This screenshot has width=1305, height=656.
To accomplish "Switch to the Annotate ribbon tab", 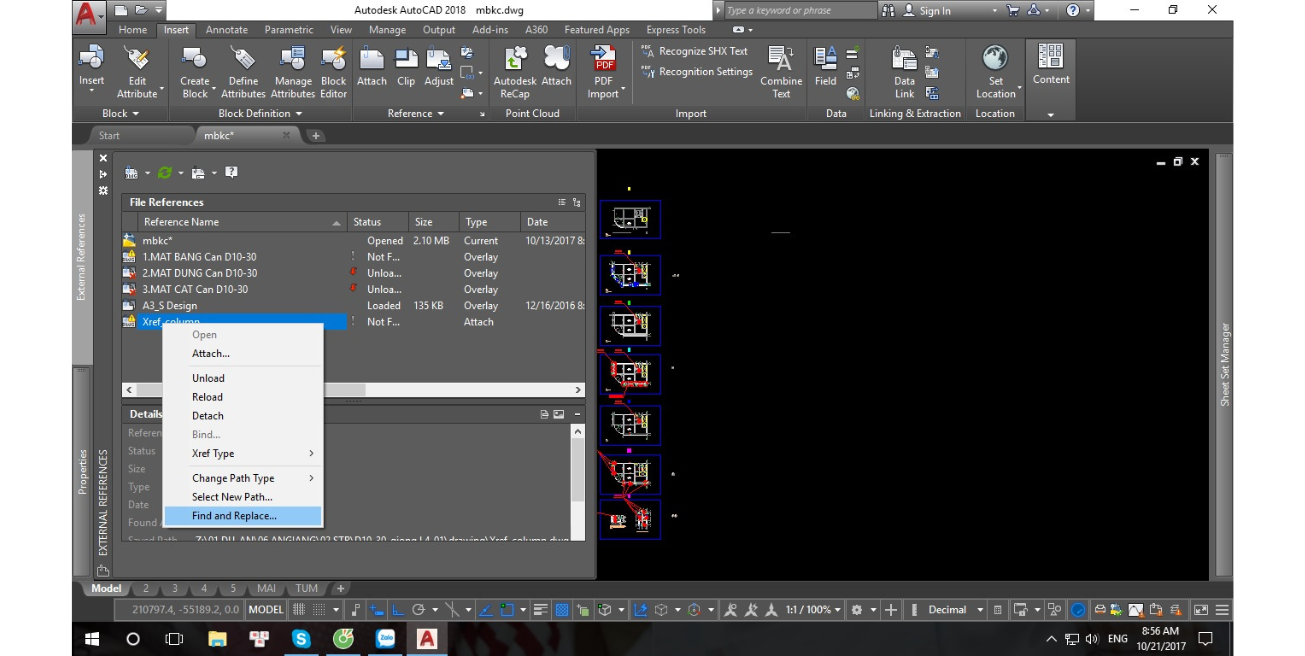I will 227,30.
